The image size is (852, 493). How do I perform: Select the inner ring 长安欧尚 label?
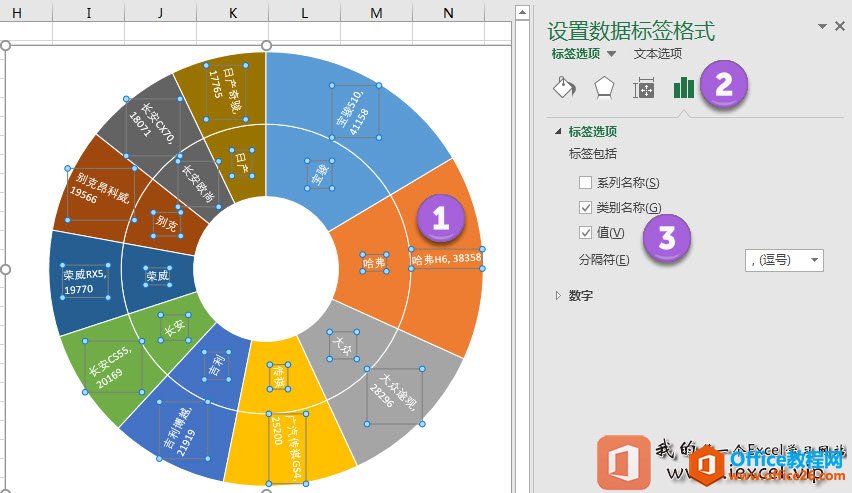click(198, 184)
